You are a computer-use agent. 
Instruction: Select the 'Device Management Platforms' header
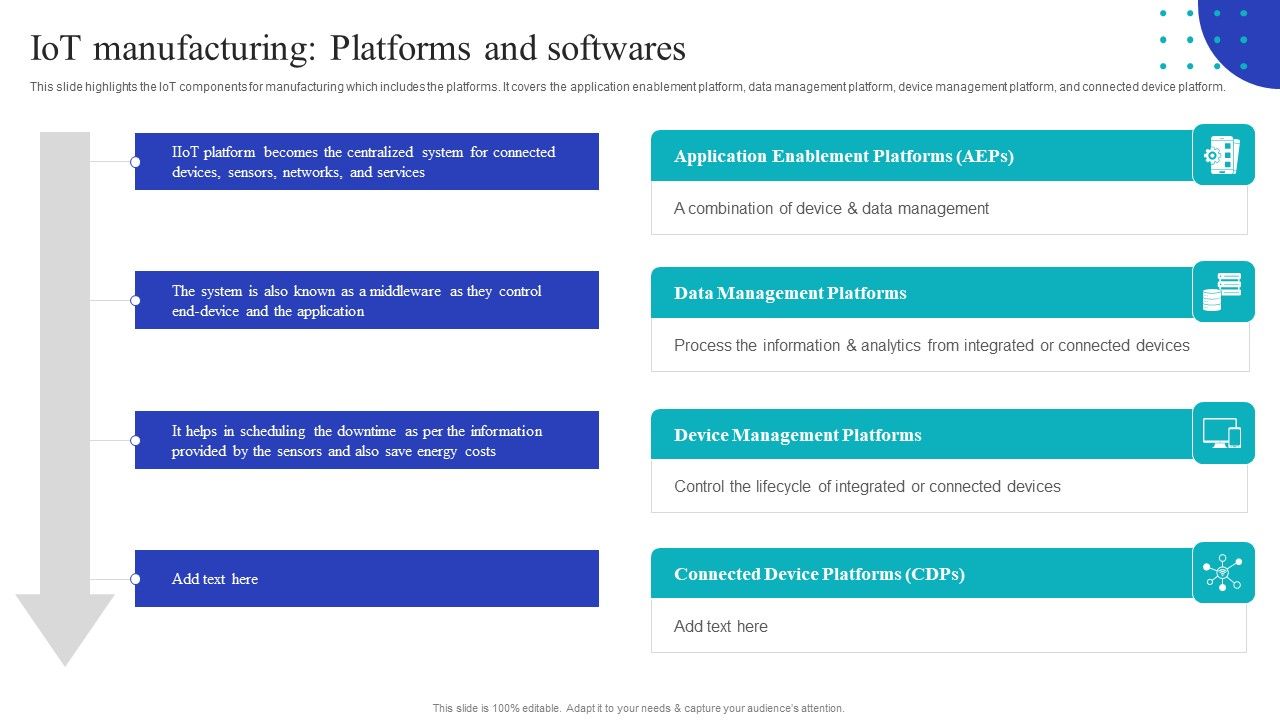922,435
